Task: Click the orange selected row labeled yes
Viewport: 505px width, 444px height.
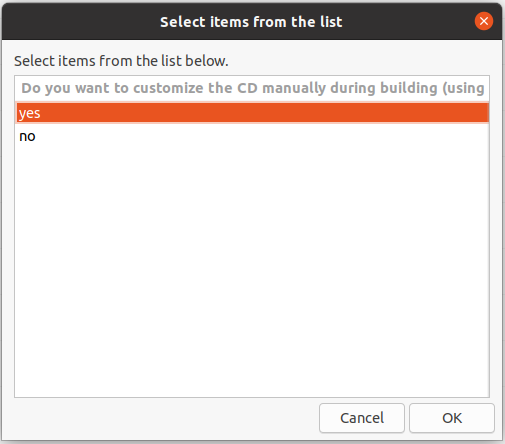Action: [x=252, y=113]
